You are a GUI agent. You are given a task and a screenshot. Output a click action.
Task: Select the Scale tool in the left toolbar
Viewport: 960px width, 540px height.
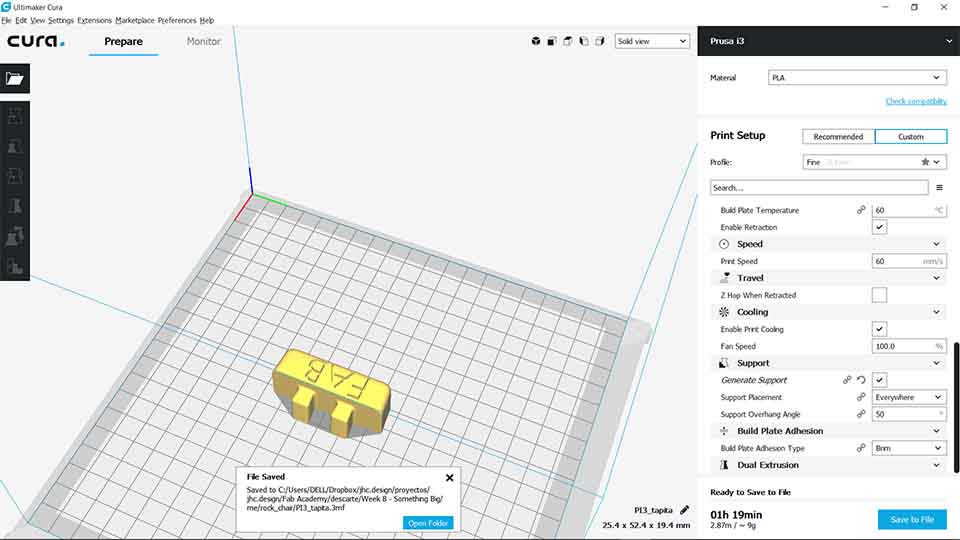click(15, 146)
